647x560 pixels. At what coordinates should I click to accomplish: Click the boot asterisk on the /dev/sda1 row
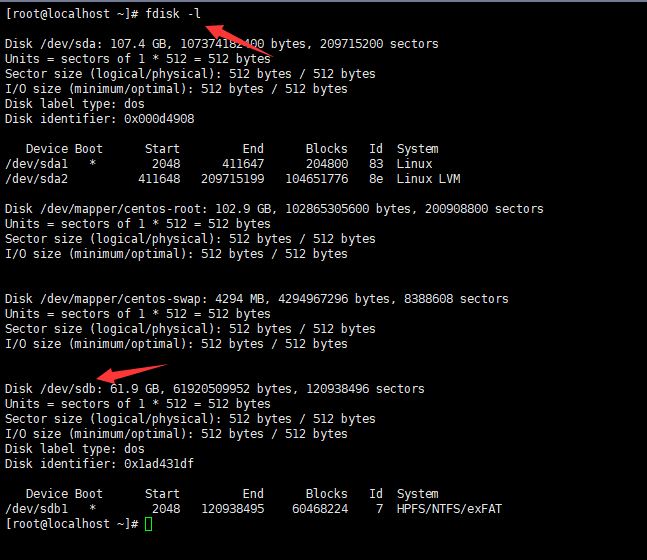tap(93, 164)
